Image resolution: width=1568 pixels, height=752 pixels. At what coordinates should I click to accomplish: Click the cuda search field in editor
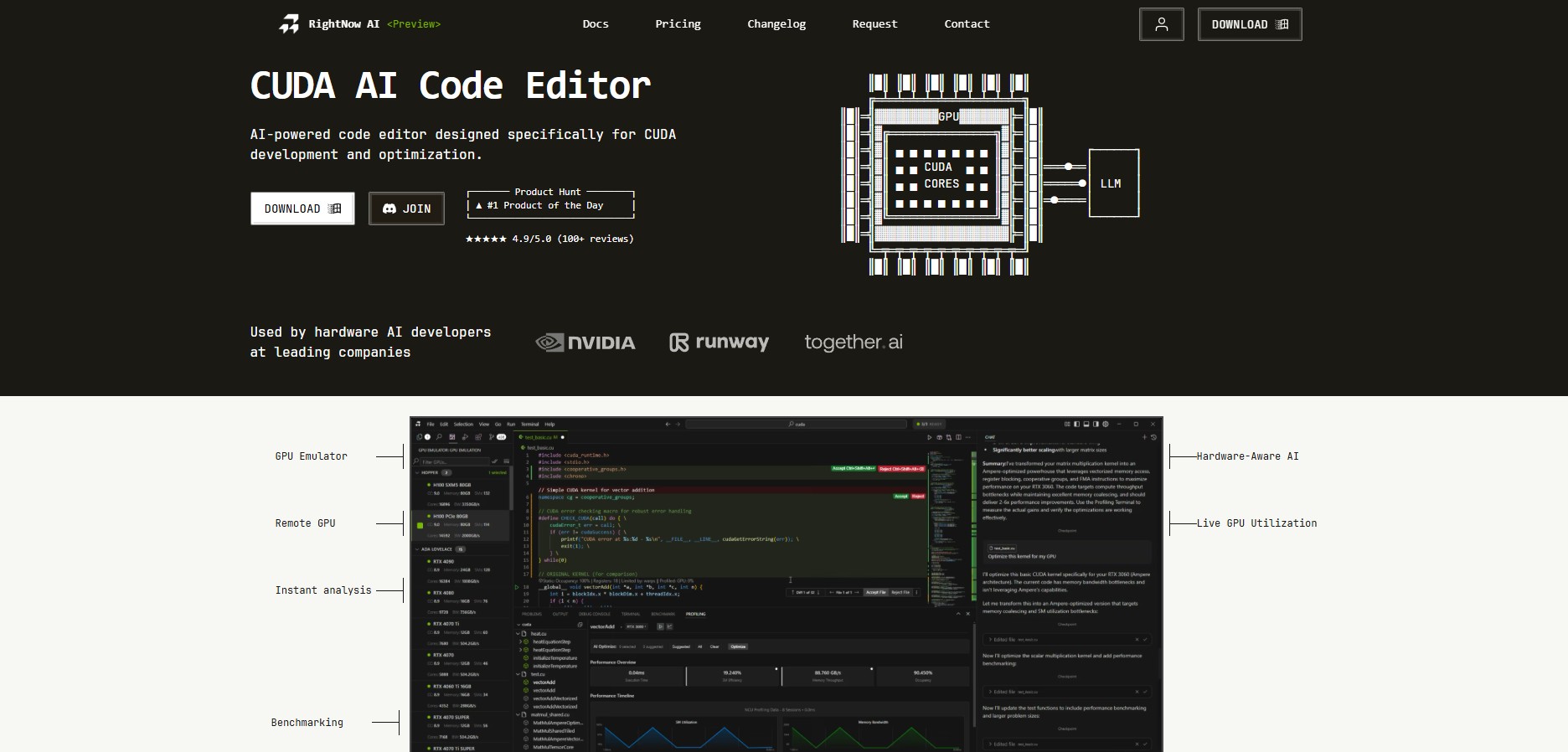(x=796, y=425)
